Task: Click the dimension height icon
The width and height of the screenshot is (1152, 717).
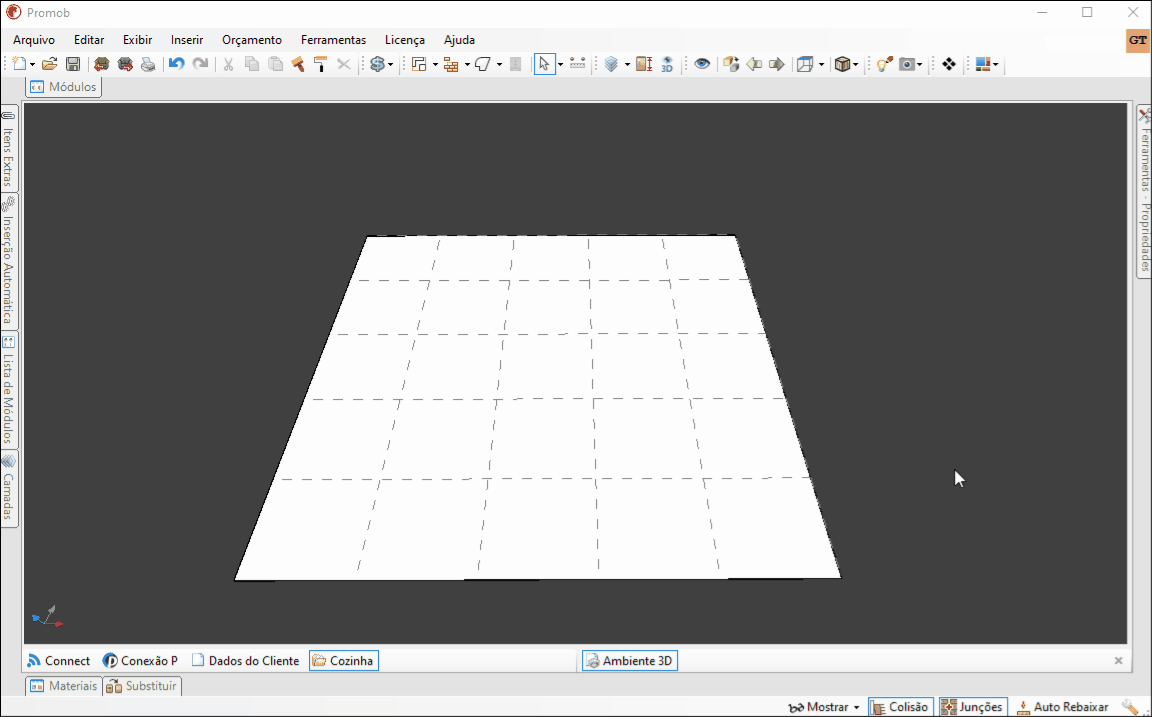Action: 644,64
